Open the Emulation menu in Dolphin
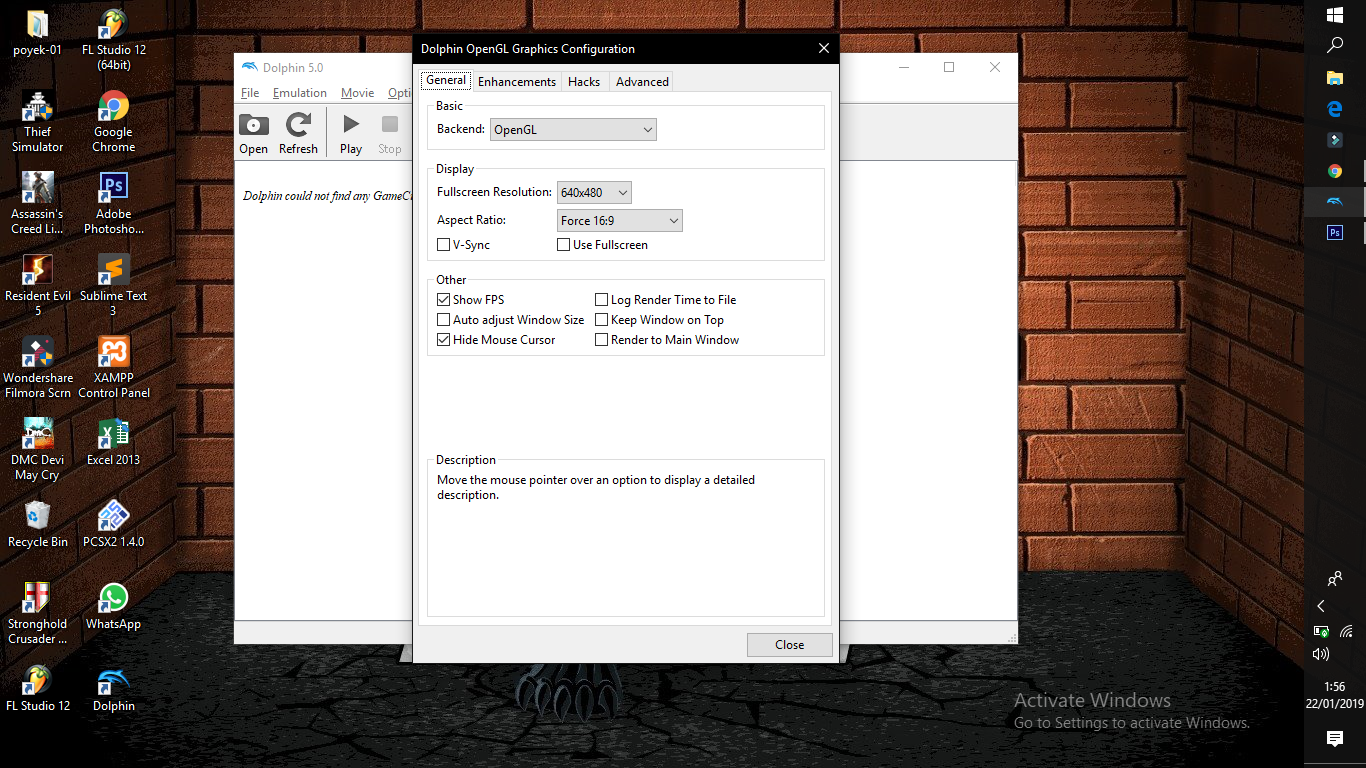The height and width of the screenshot is (768, 1366). [x=300, y=93]
